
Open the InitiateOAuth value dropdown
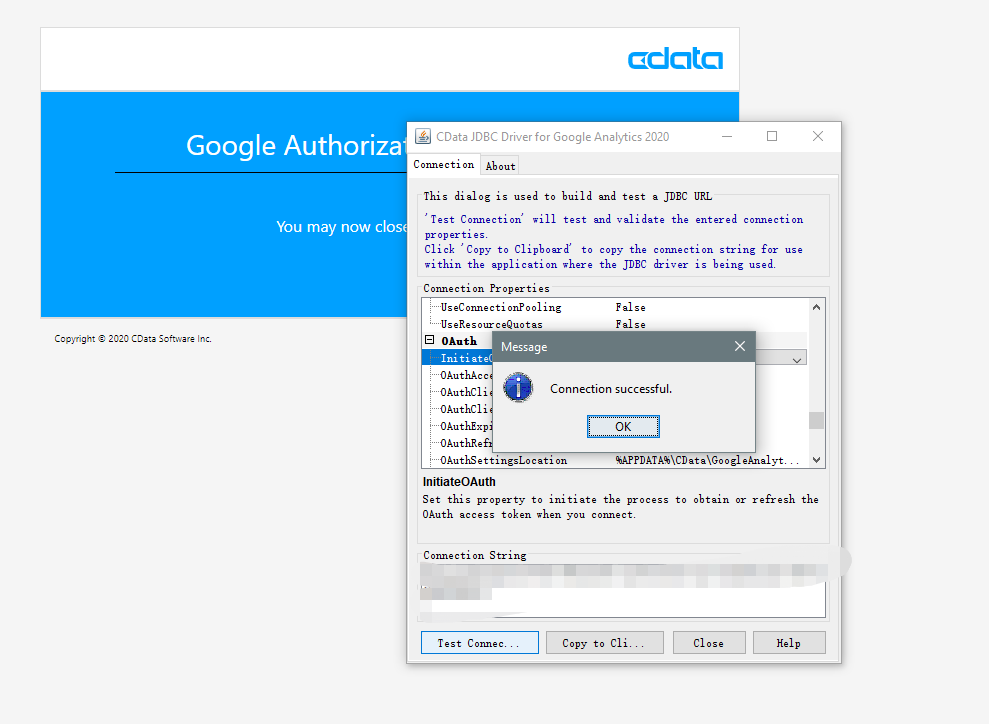799,358
